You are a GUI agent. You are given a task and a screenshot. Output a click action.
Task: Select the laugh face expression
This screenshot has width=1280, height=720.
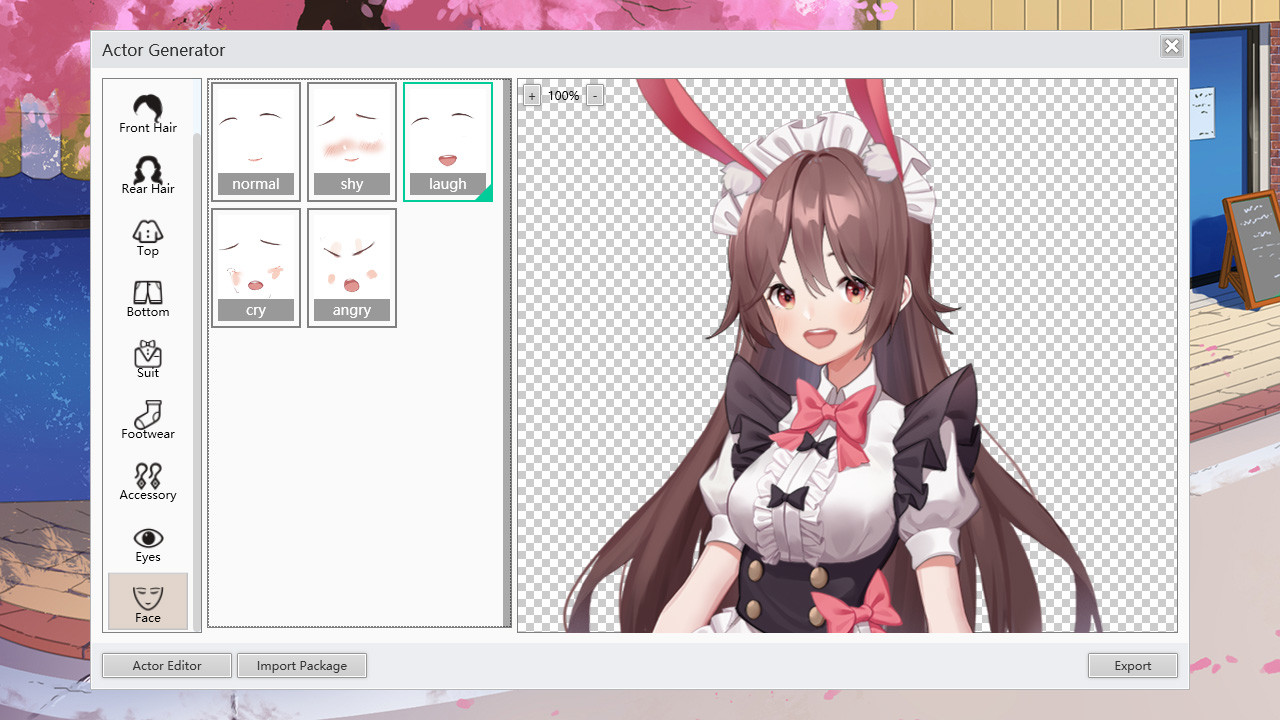pos(447,141)
